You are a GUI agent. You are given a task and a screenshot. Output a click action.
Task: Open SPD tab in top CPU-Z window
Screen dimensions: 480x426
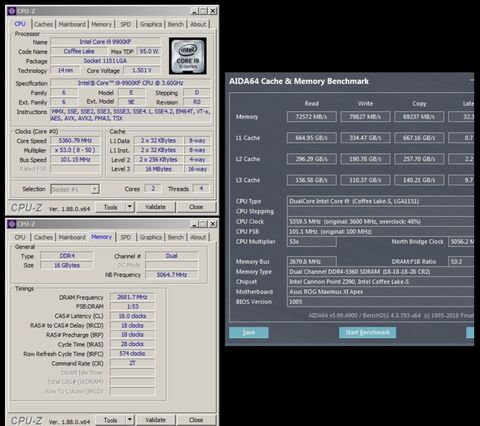126,24
